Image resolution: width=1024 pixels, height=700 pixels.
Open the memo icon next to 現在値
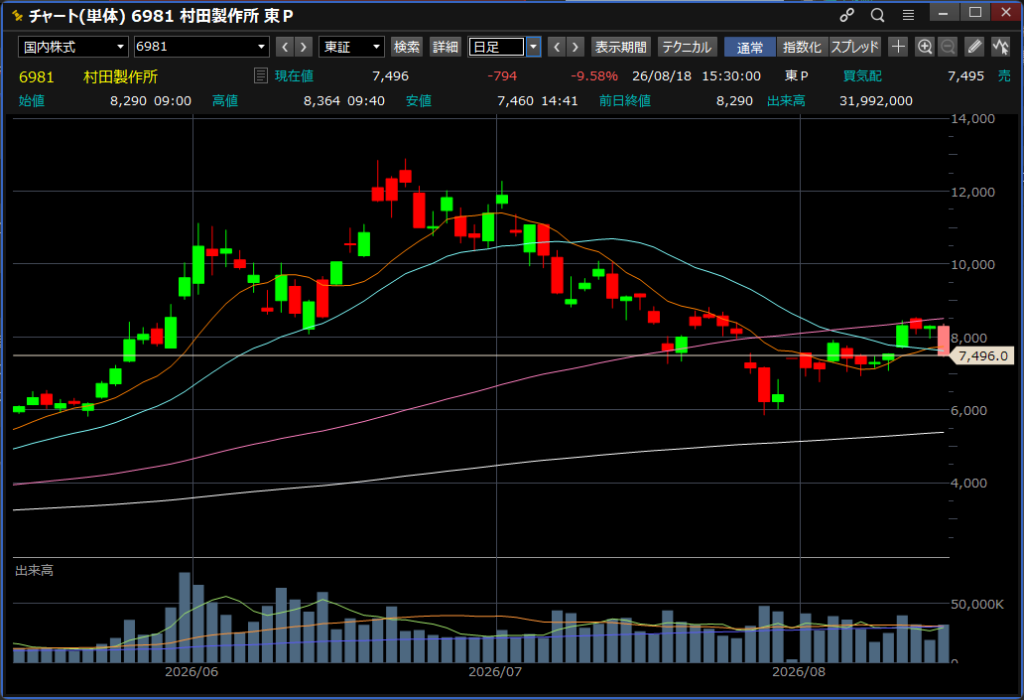coord(261,76)
